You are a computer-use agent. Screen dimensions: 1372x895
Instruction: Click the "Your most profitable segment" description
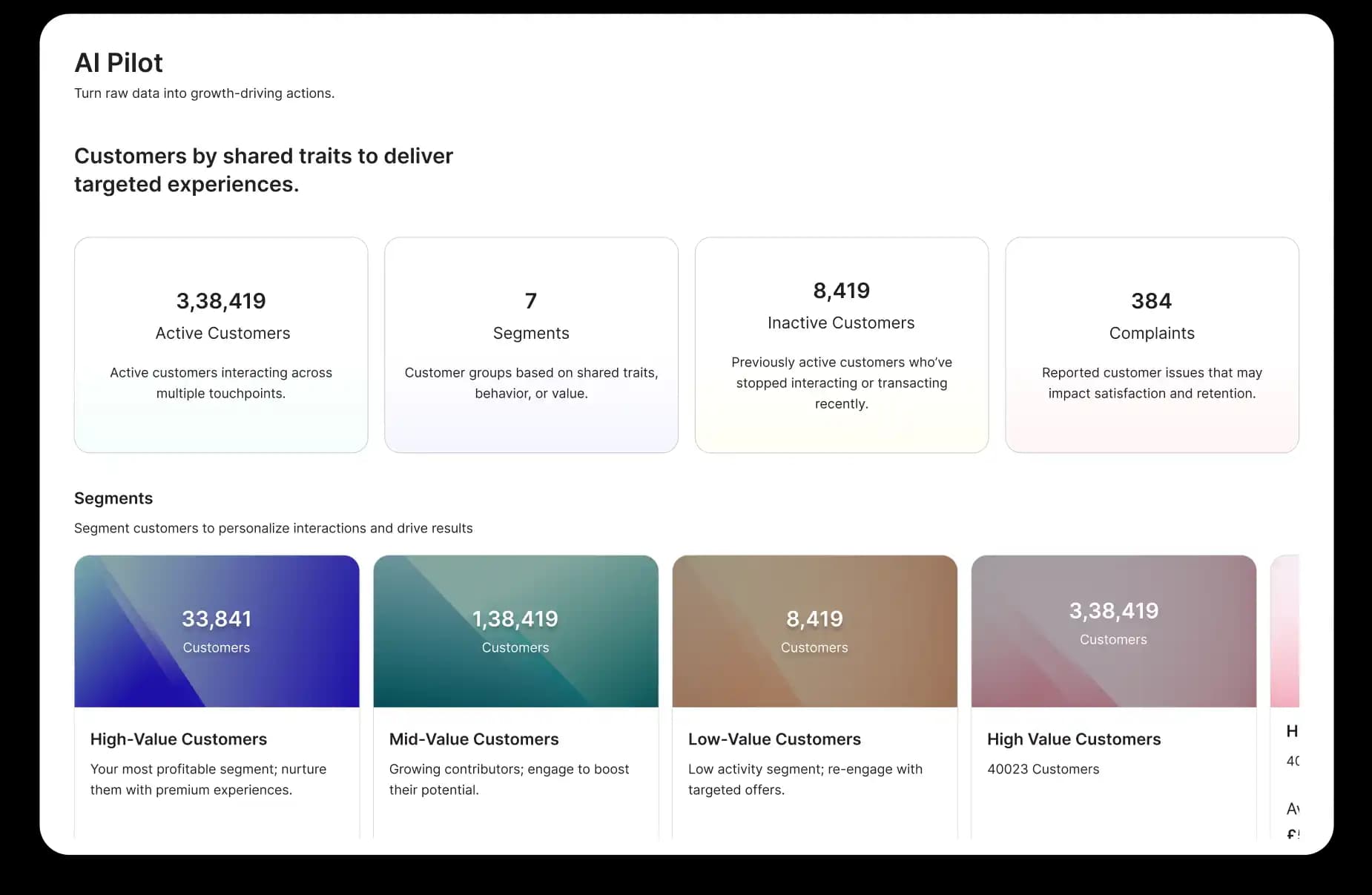208,779
